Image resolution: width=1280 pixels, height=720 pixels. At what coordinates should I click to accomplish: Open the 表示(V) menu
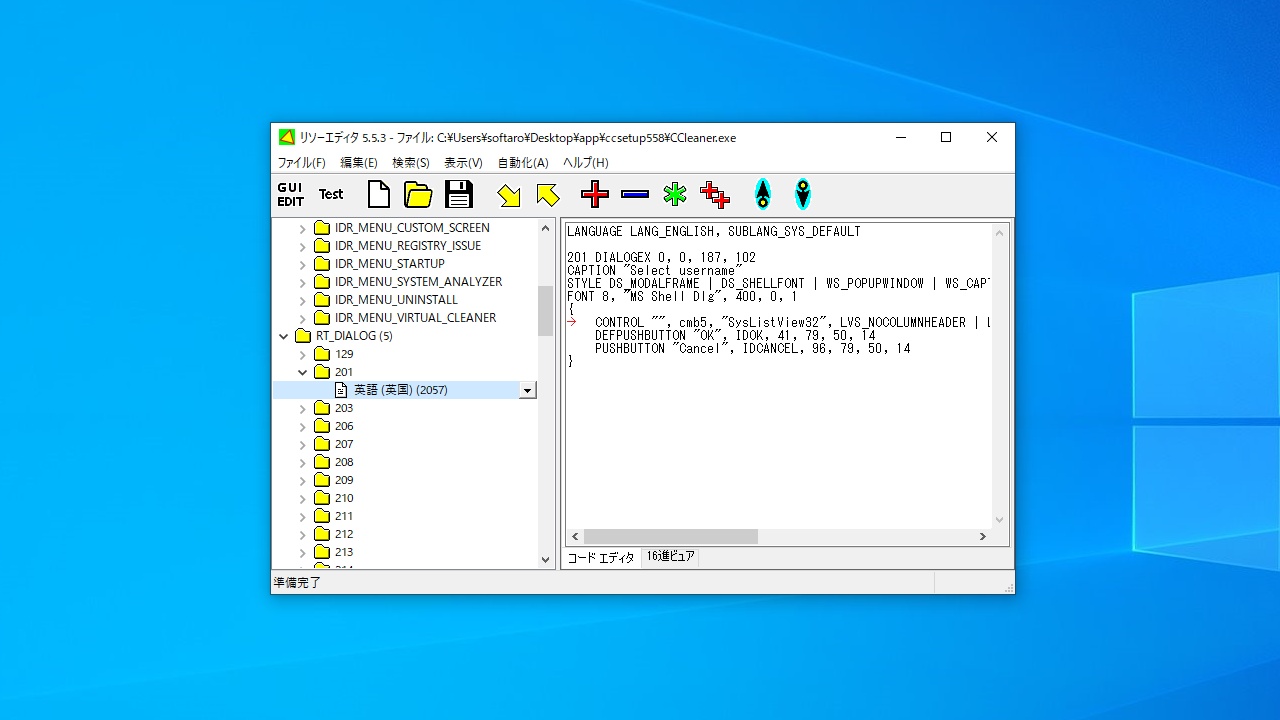[x=463, y=163]
